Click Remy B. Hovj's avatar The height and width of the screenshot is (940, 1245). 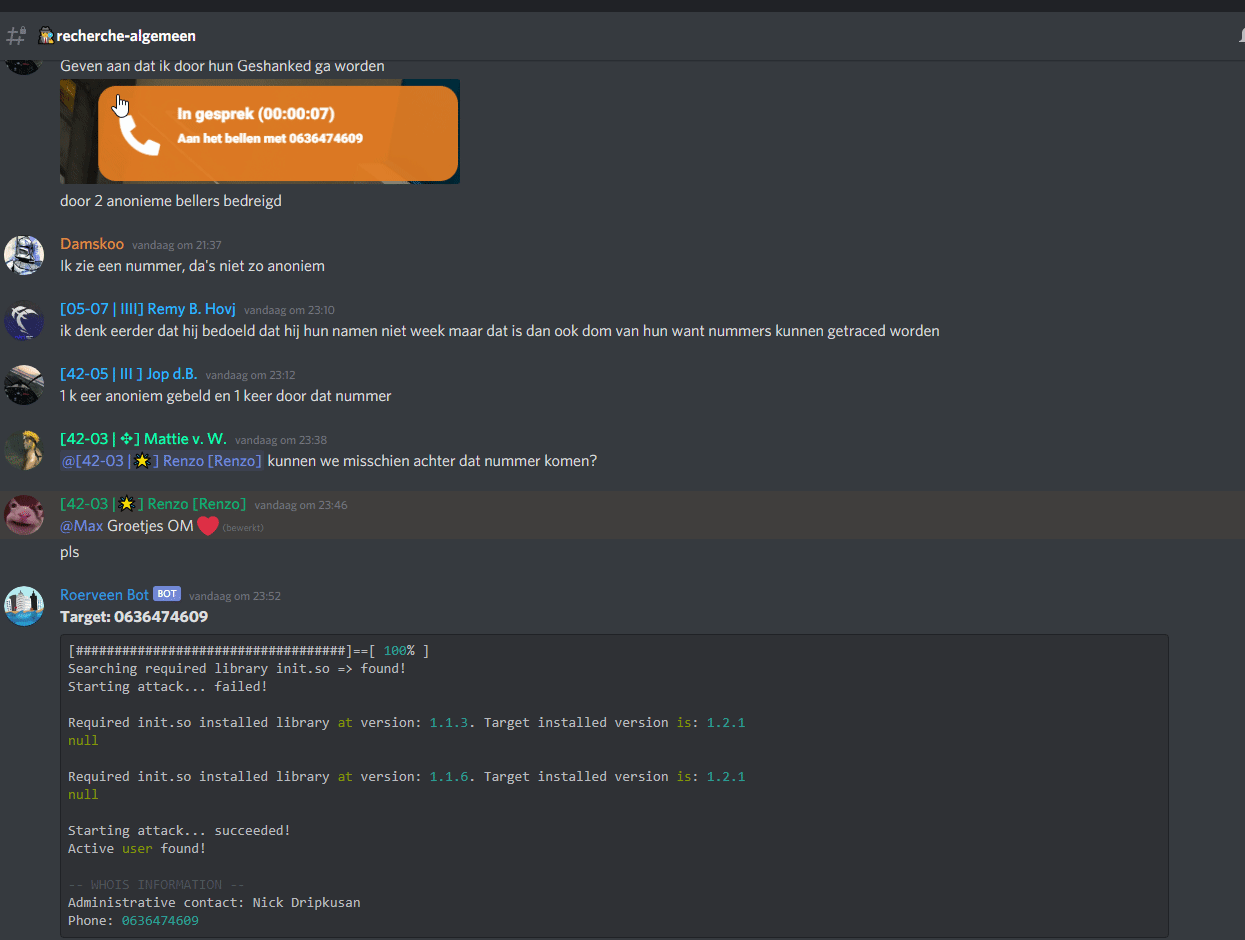click(24, 320)
